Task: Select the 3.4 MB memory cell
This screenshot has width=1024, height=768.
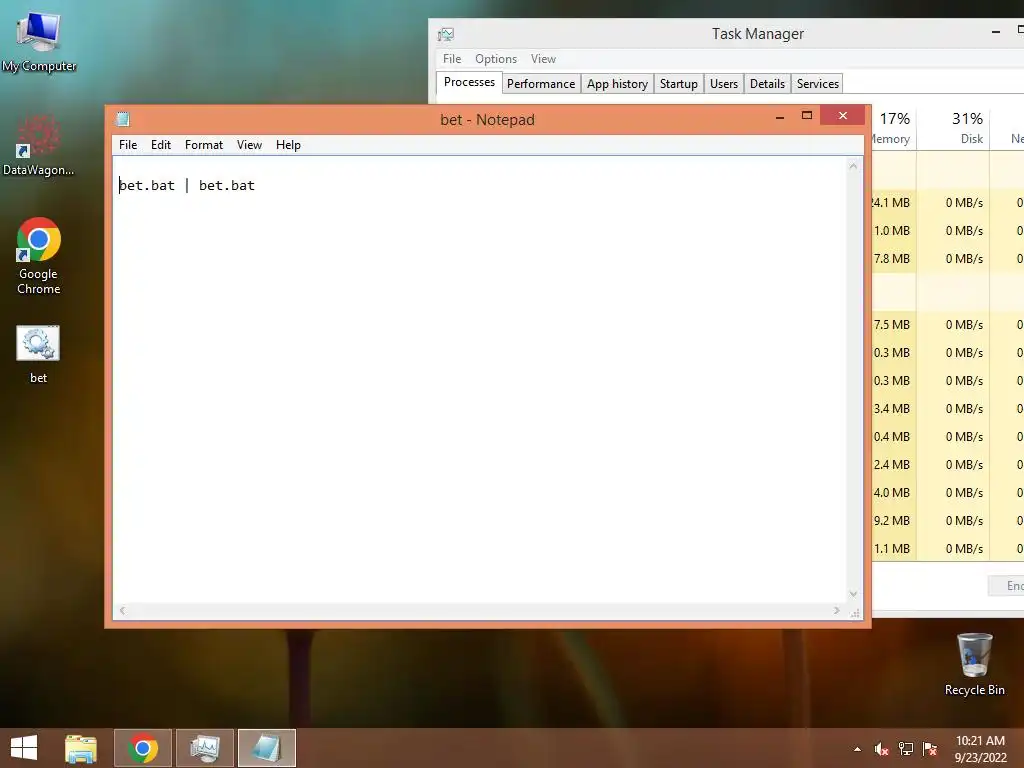Action: tap(893, 409)
